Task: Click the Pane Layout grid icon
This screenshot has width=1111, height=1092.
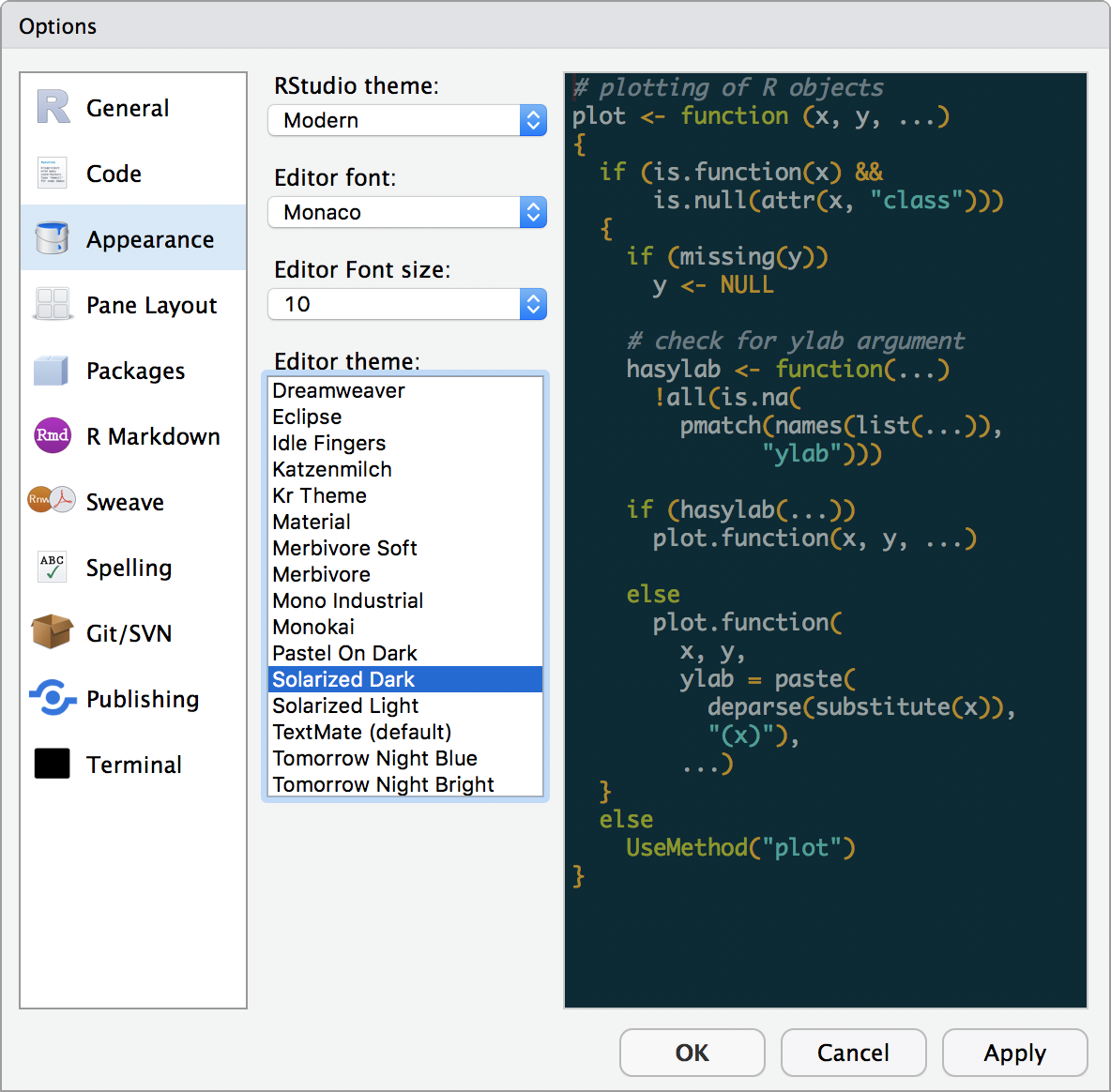Action: coord(53,305)
